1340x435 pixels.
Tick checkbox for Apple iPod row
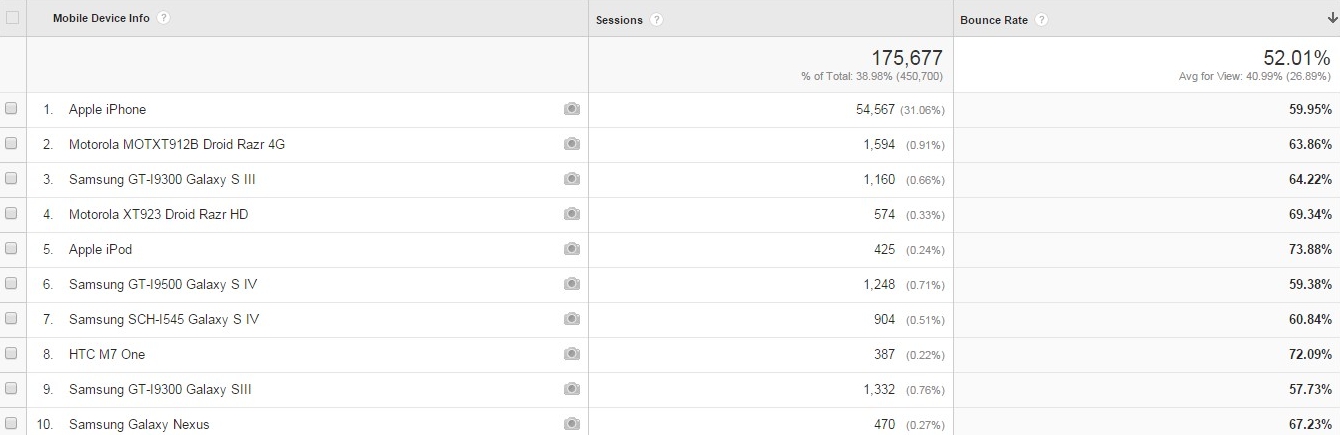coord(11,249)
